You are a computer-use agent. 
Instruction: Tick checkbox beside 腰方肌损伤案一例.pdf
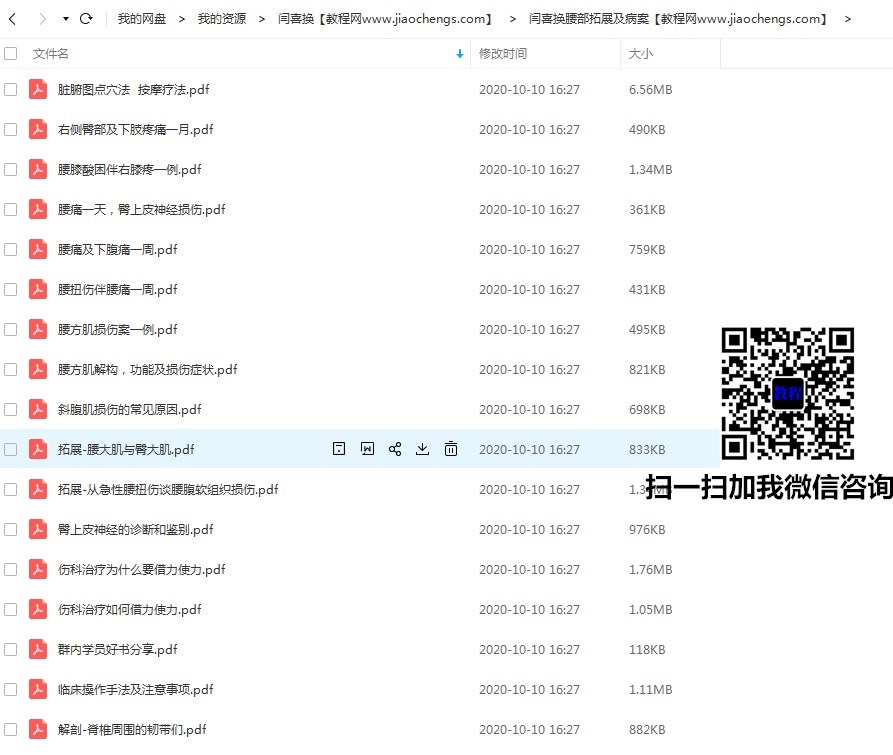click(10, 329)
